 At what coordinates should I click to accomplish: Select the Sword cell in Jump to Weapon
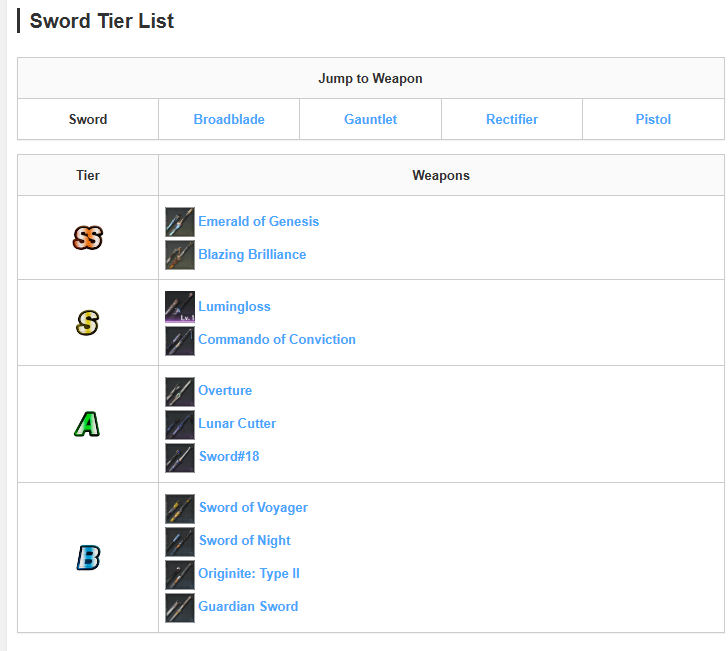coord(88,119)
